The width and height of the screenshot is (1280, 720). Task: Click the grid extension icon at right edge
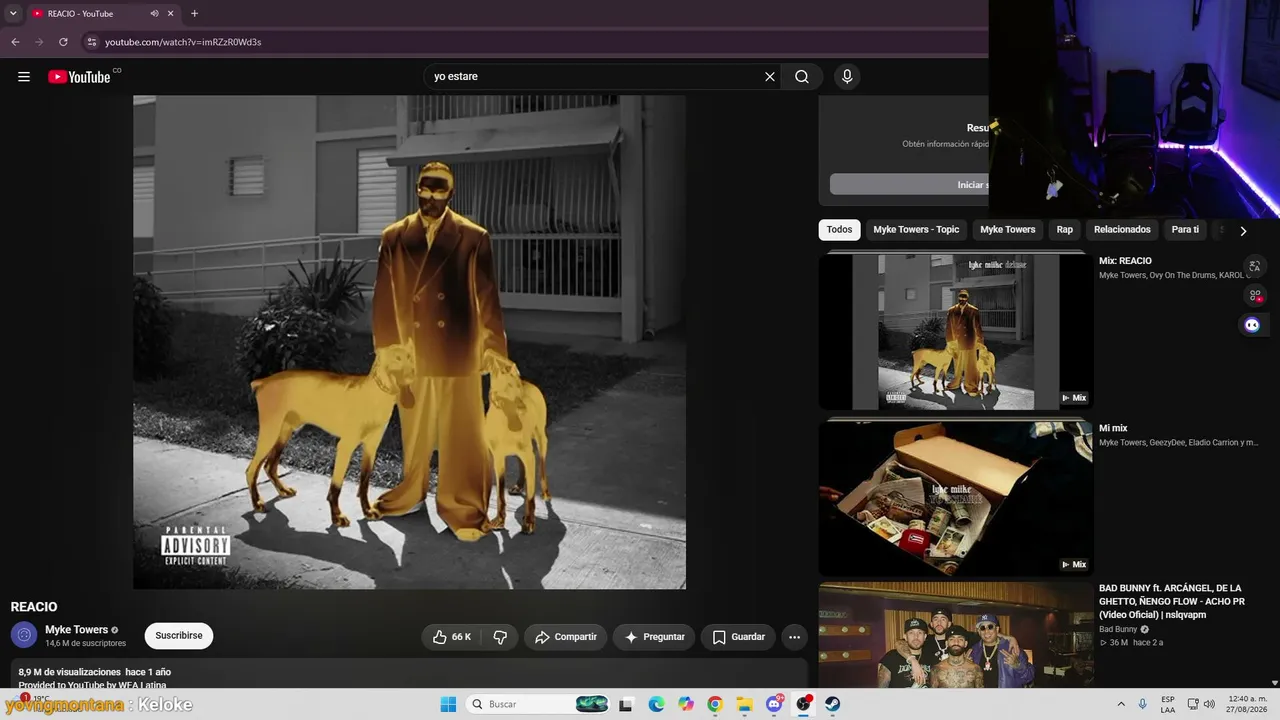(1254, 295)
